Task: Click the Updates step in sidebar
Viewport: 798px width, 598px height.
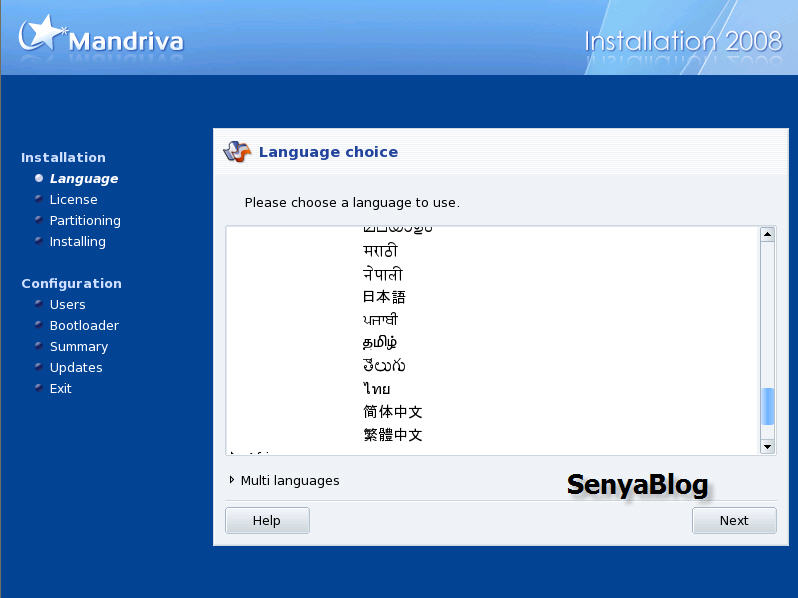Action: (x=76, y=368)
